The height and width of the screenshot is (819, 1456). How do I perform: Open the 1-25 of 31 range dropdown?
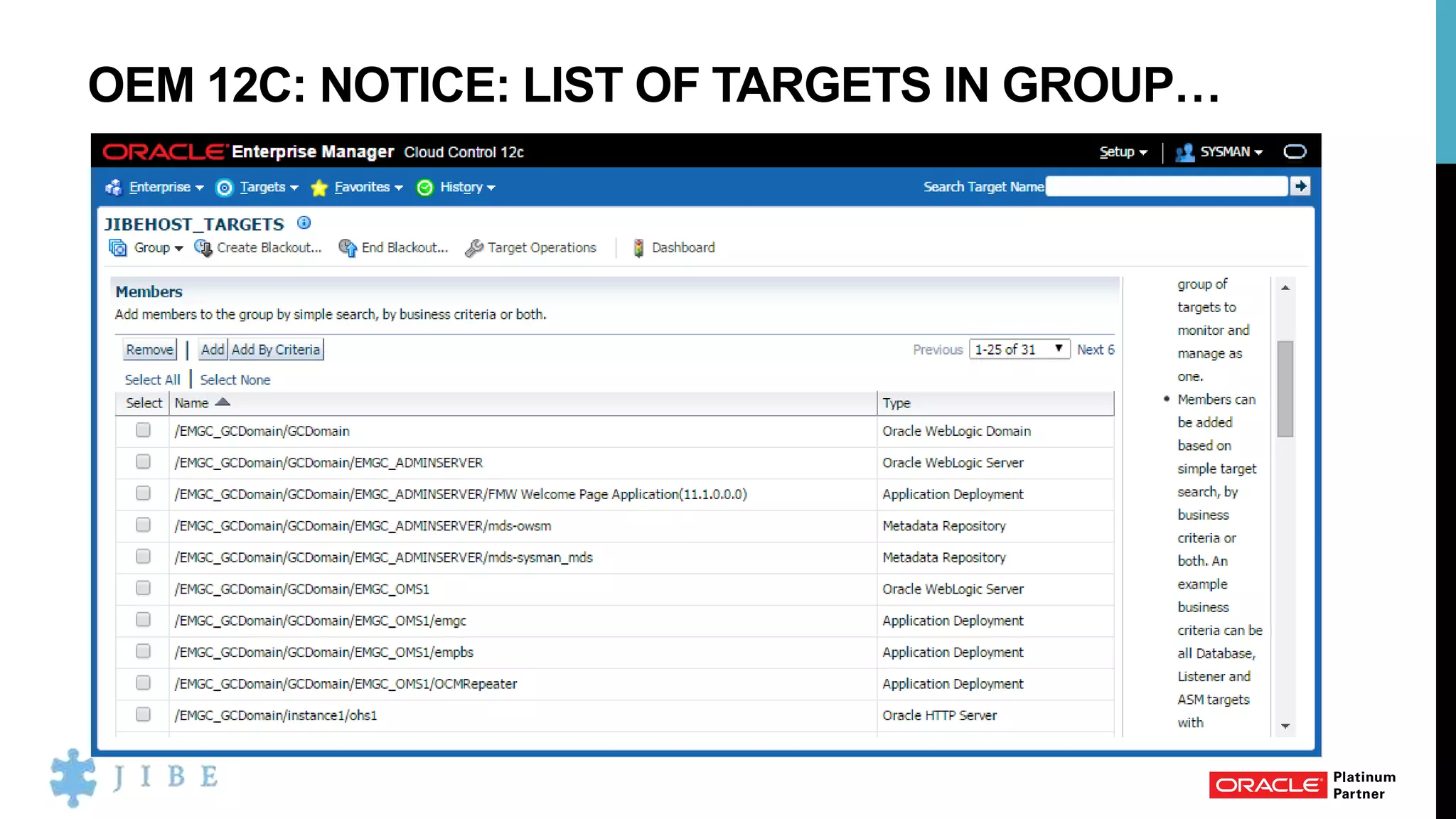[x=1019, y=349]
